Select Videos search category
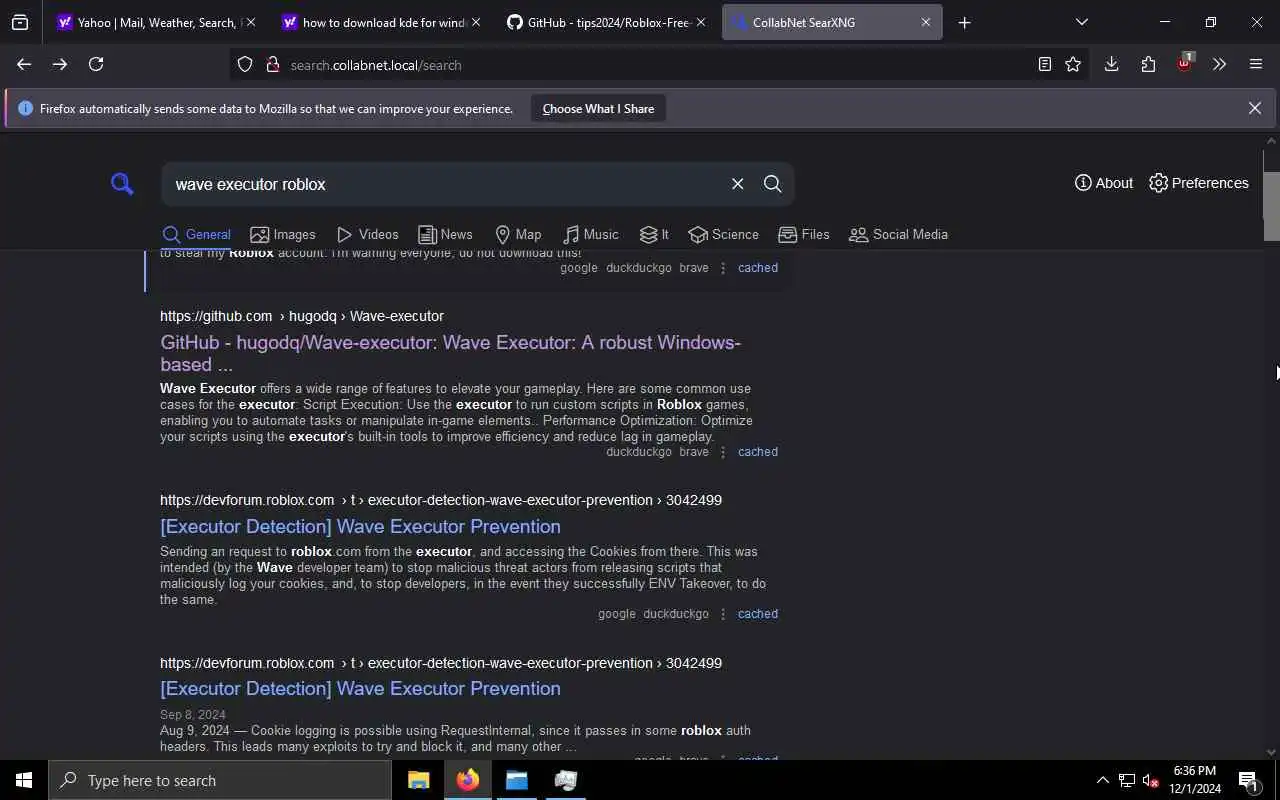 click(367, 234)
